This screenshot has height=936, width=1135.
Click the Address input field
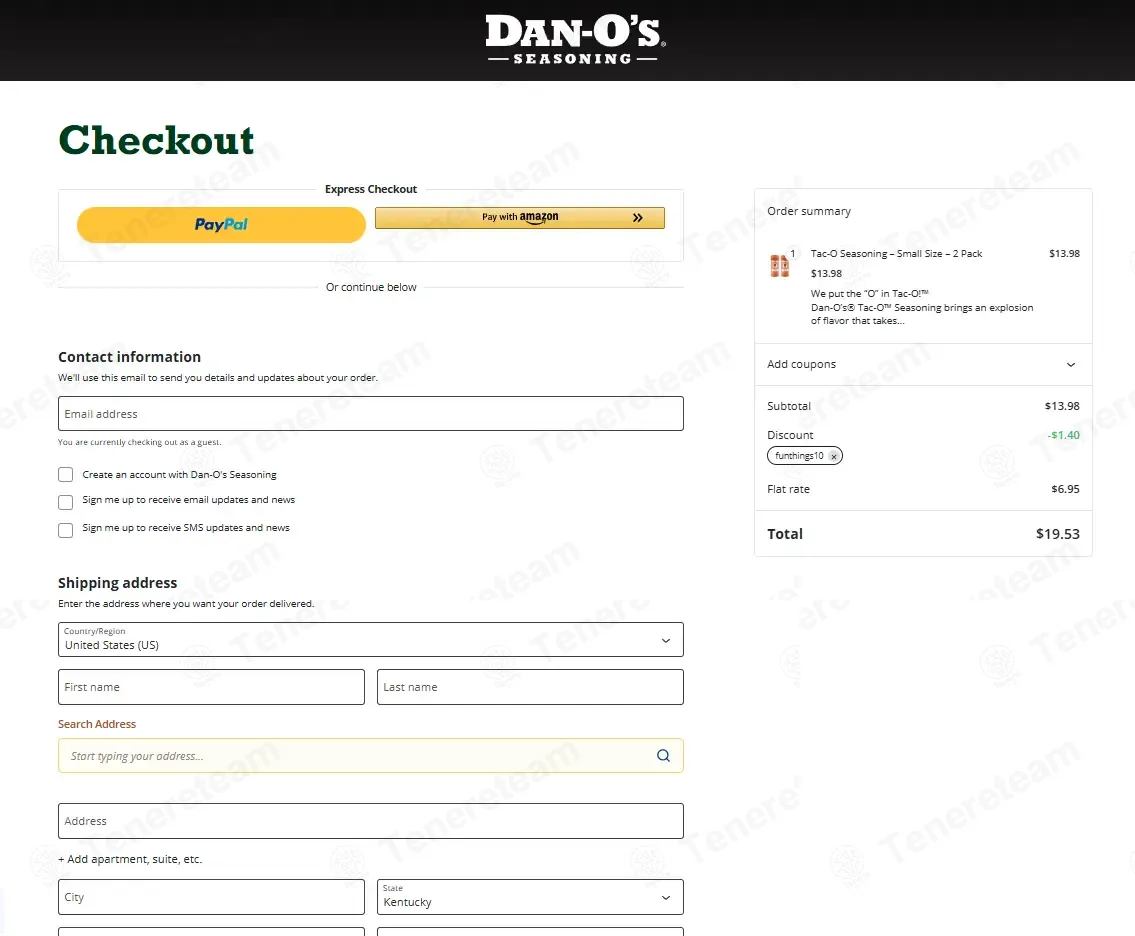(371, 821)
